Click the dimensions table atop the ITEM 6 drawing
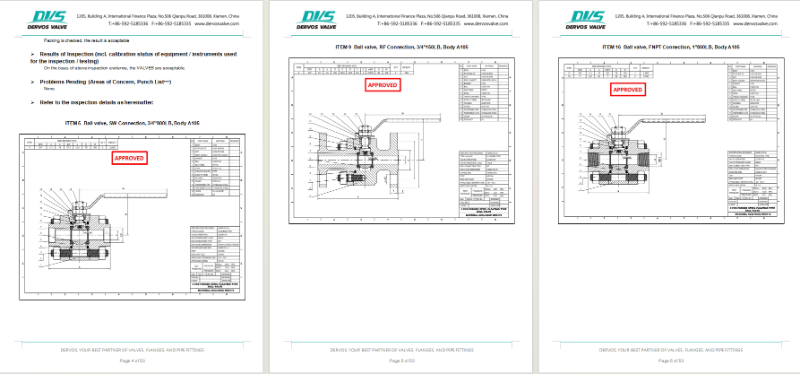Viewport: 800px width, 374px height. 71,144
